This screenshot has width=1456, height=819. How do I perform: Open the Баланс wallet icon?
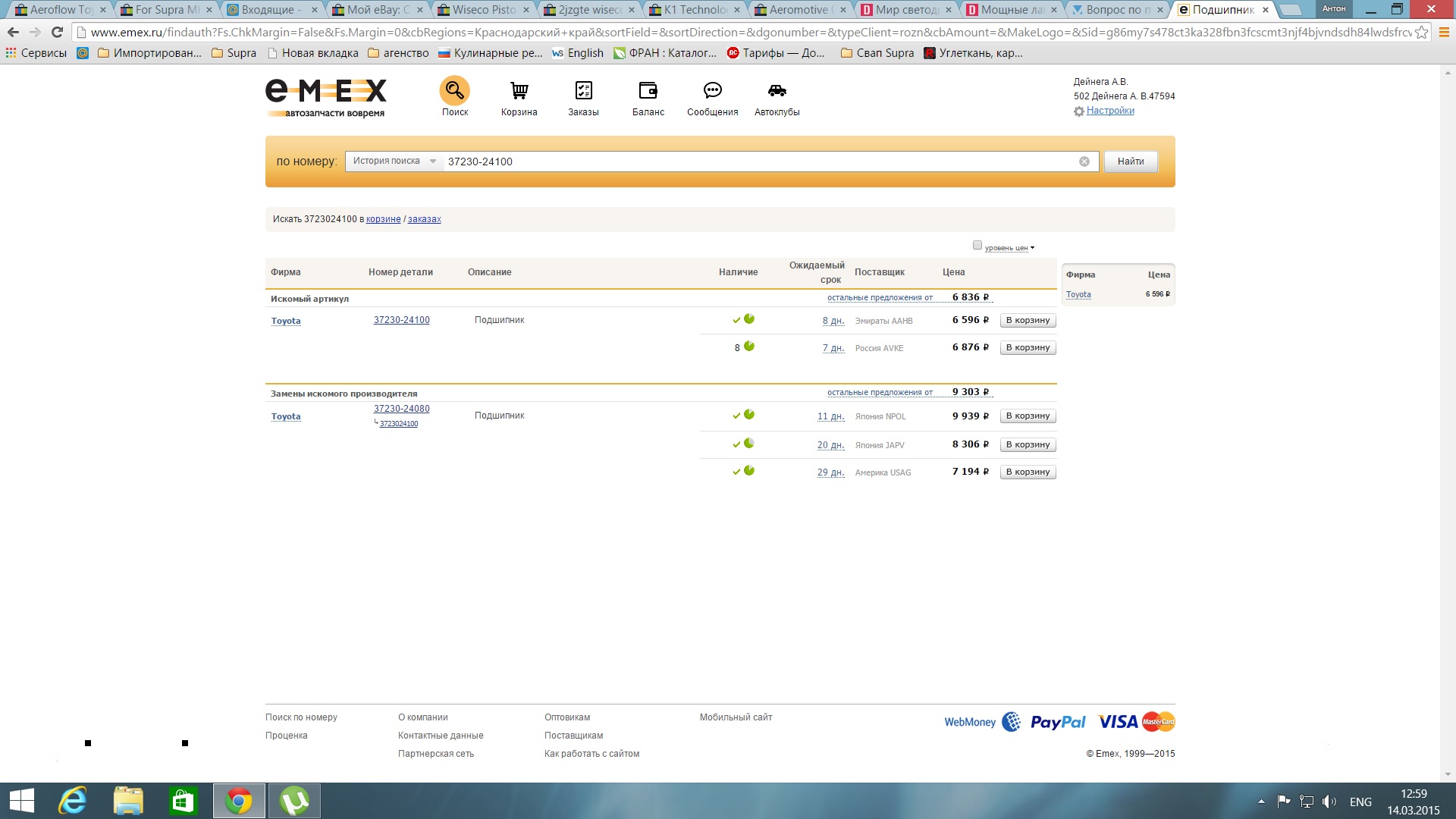pyautogui.click(x=648, y=91)
